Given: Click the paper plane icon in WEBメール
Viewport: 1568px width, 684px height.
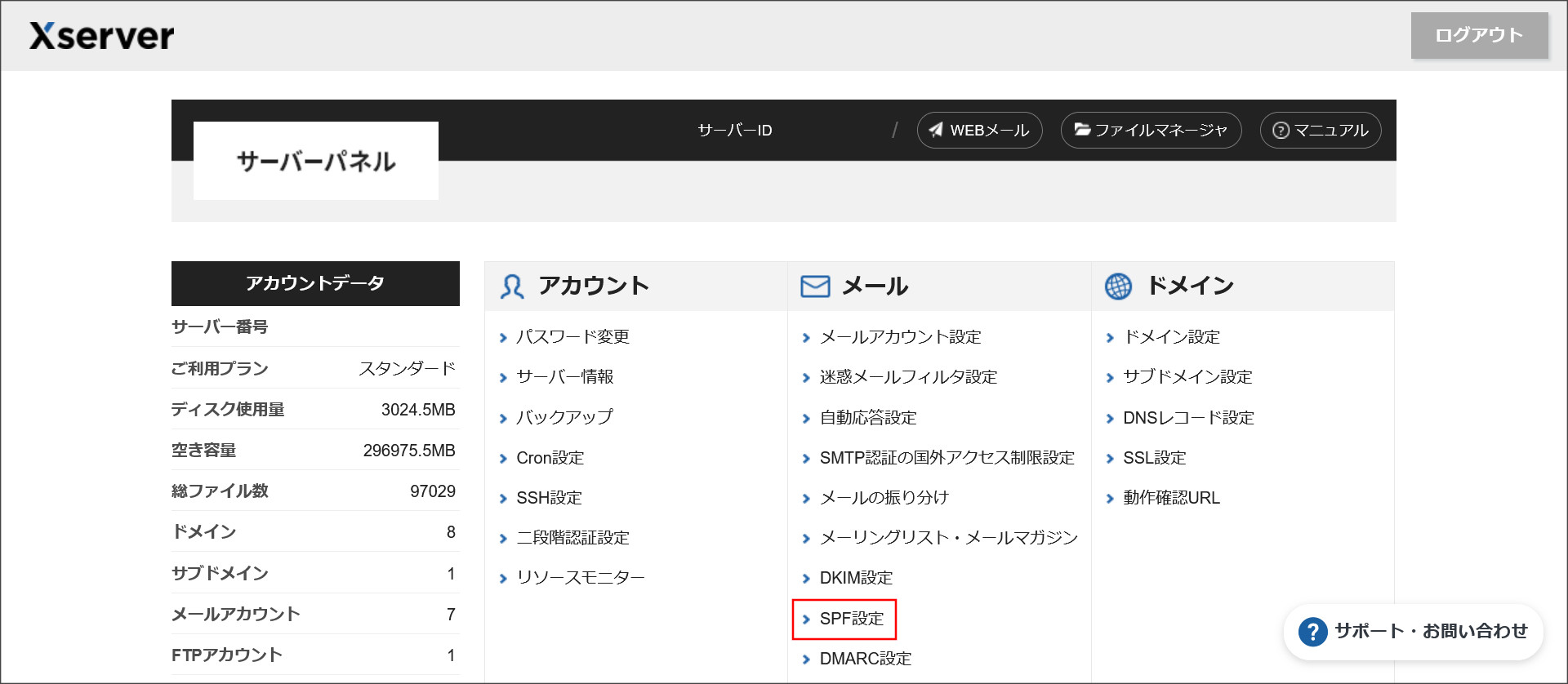Looking at the screenshot, I should [x=936, y=130].
